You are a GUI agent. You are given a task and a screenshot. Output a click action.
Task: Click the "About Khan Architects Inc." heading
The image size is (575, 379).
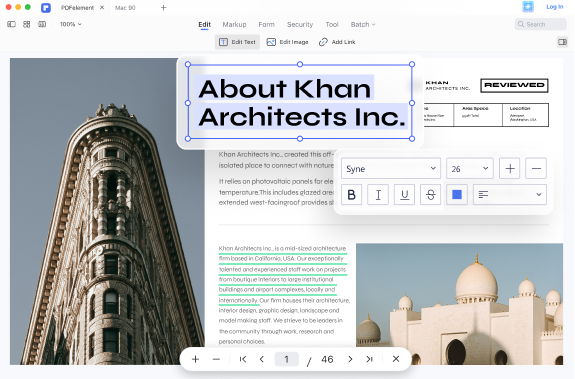(x=301, y=103)
